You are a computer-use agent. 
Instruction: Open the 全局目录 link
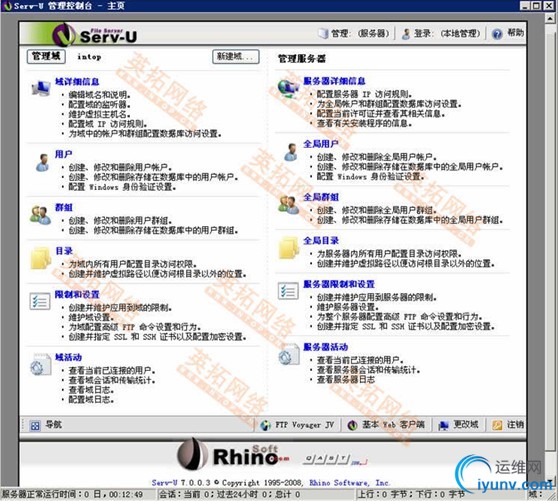point(321,241)
